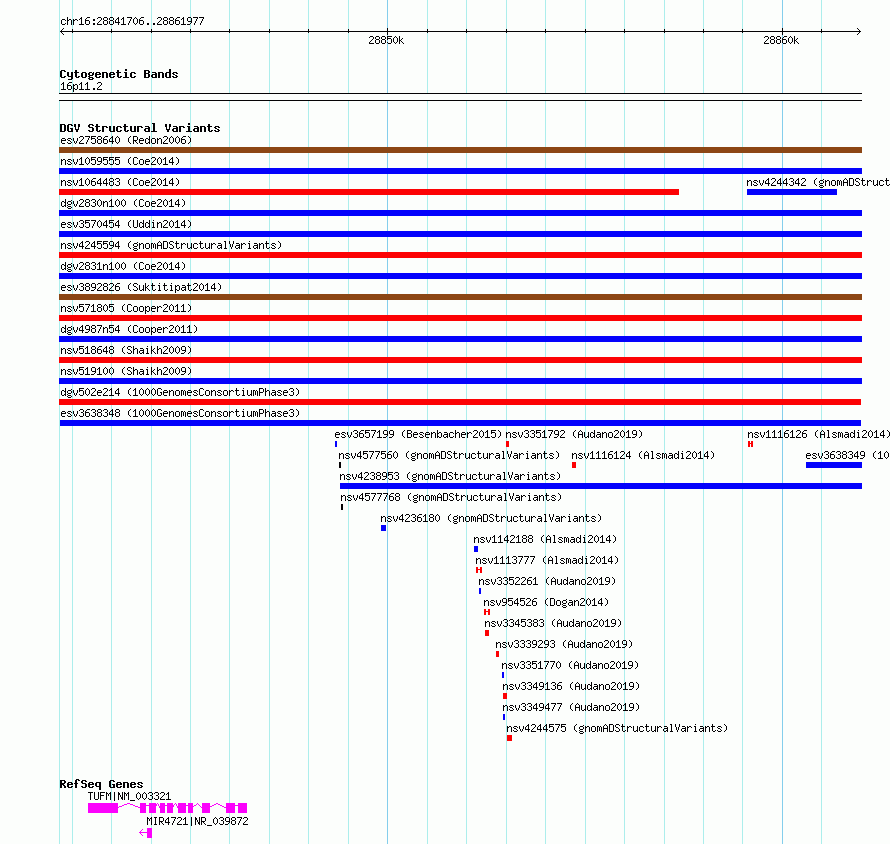Select the MIR4721|NR_039872 label
890x844 pixels.
tap(198, 821)
